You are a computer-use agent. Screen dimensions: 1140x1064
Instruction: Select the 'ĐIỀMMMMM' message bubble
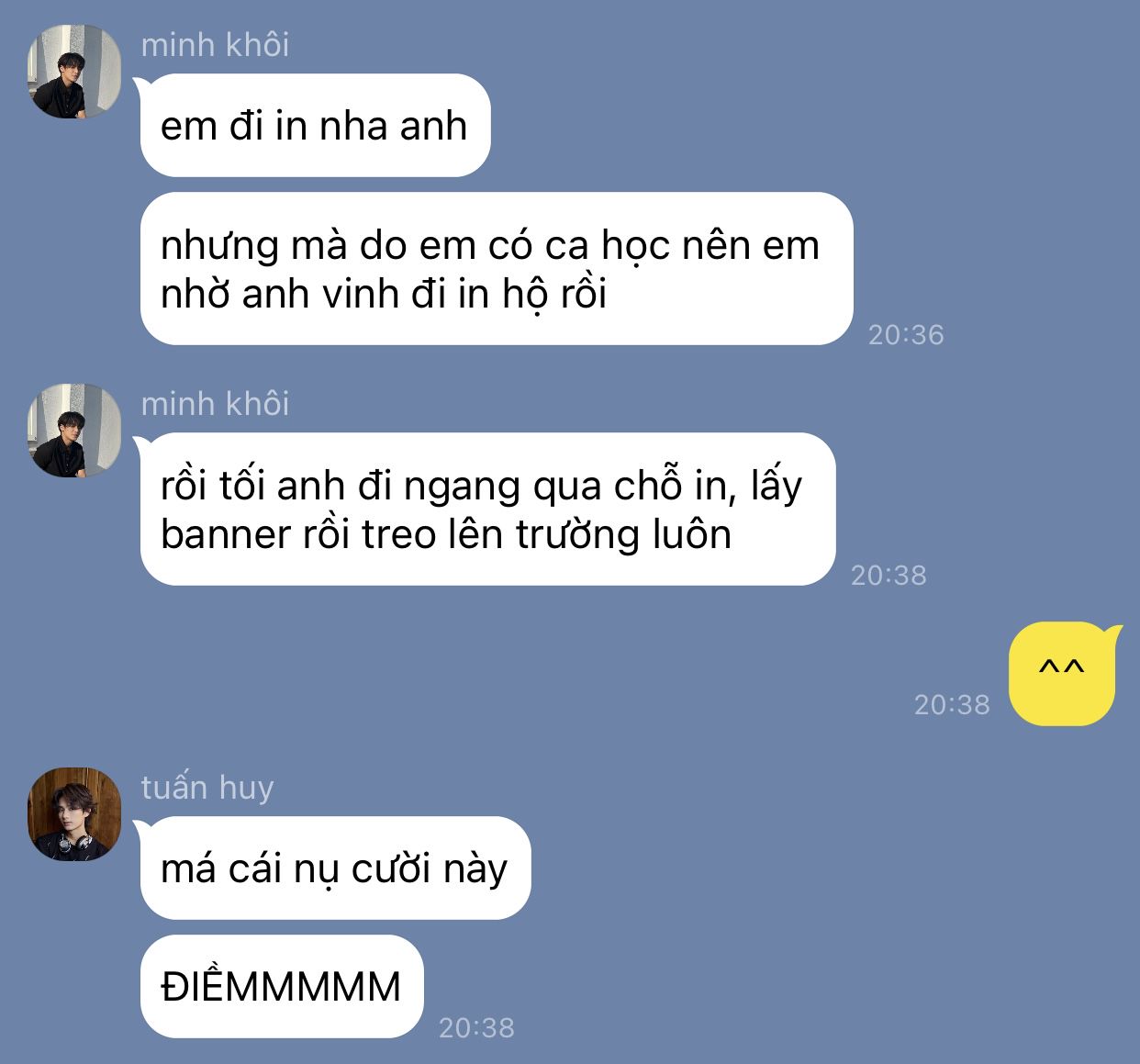point(282,987)
